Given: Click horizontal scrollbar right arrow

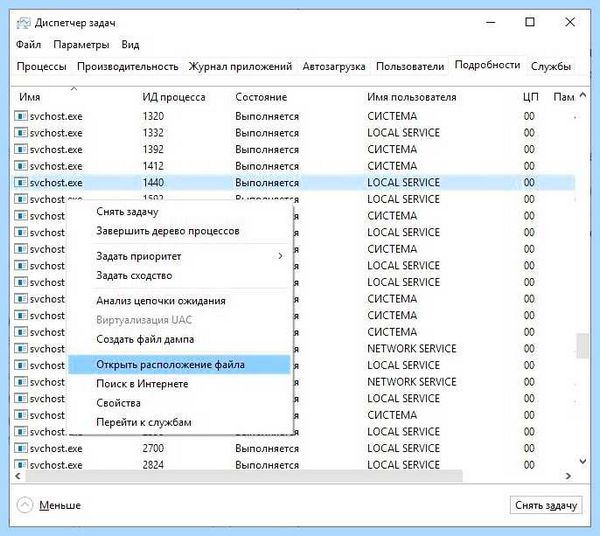Looking at the screenshot, I should (x=568, y=476).
